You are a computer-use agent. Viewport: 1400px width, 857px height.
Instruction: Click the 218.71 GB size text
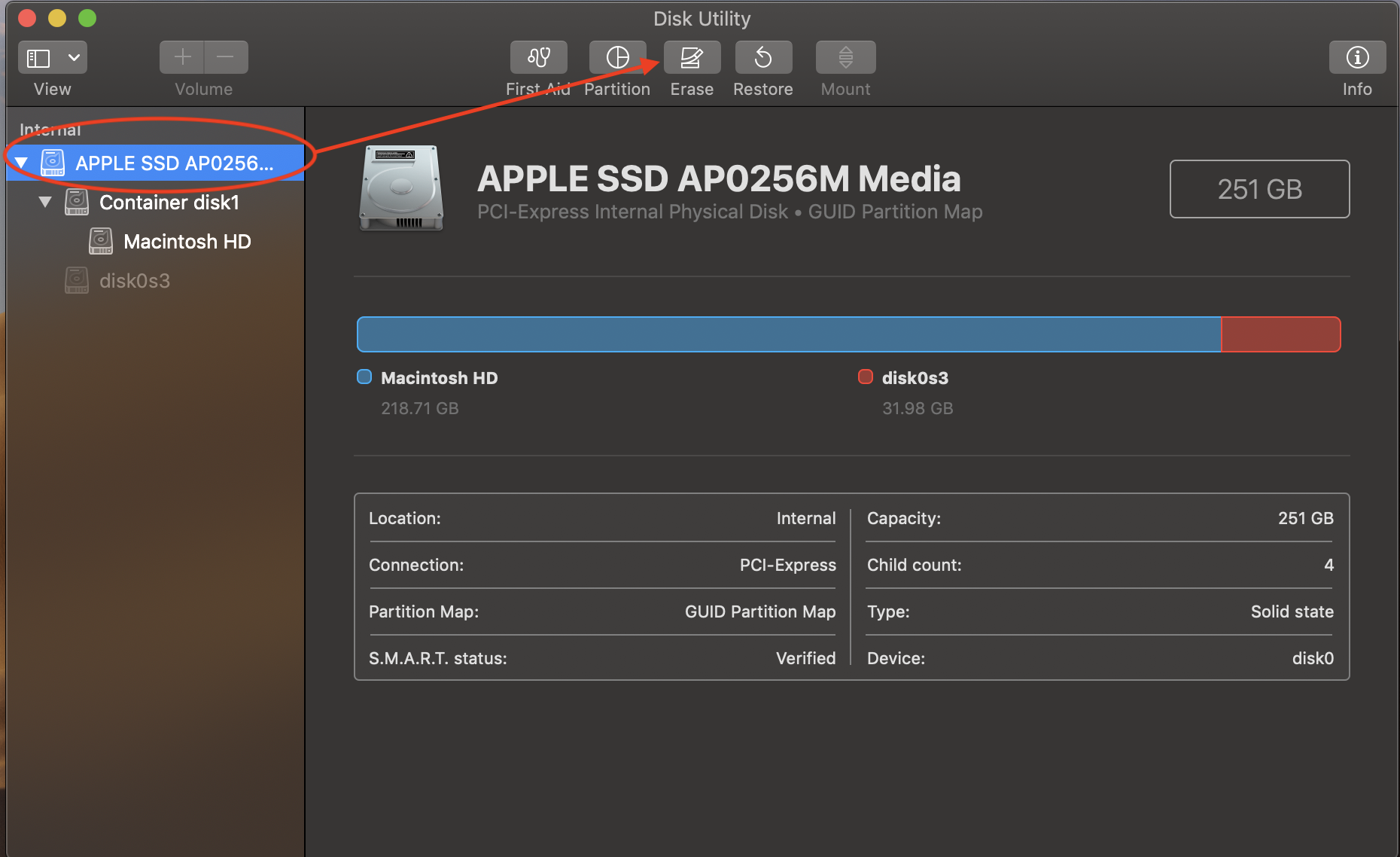(x=420, y=408)
